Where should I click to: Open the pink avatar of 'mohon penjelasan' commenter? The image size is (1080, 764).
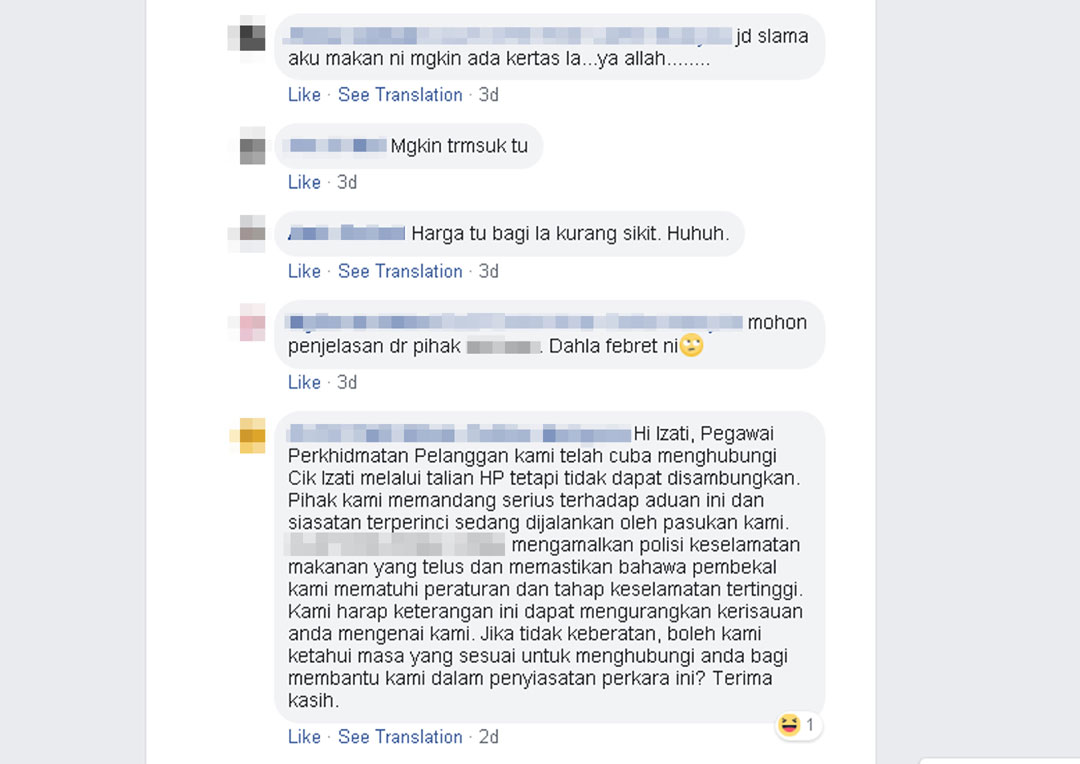pos(247,322)
